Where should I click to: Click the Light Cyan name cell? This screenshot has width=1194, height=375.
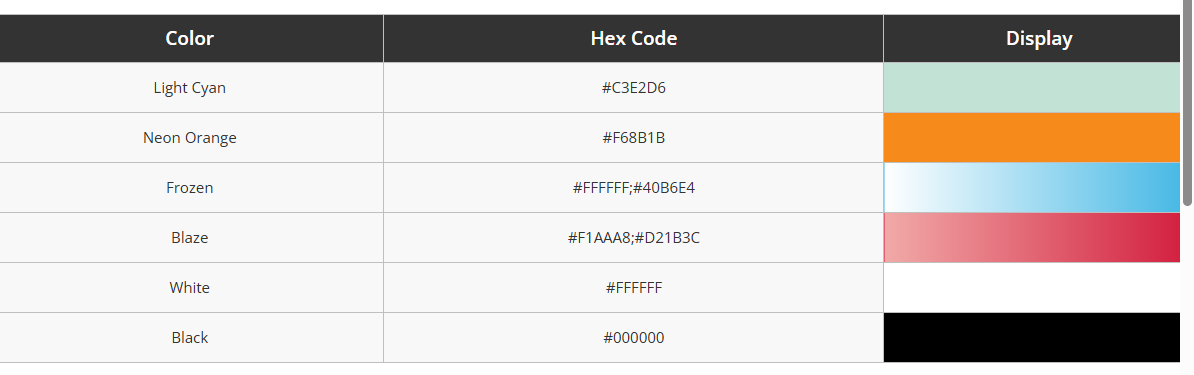pyautogui.click(x=190, y=88)
